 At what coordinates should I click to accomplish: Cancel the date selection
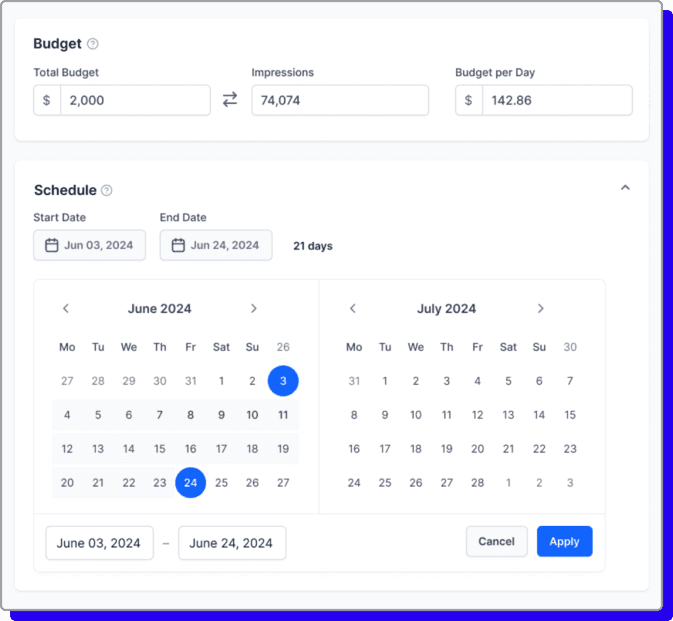coord(496,541)
